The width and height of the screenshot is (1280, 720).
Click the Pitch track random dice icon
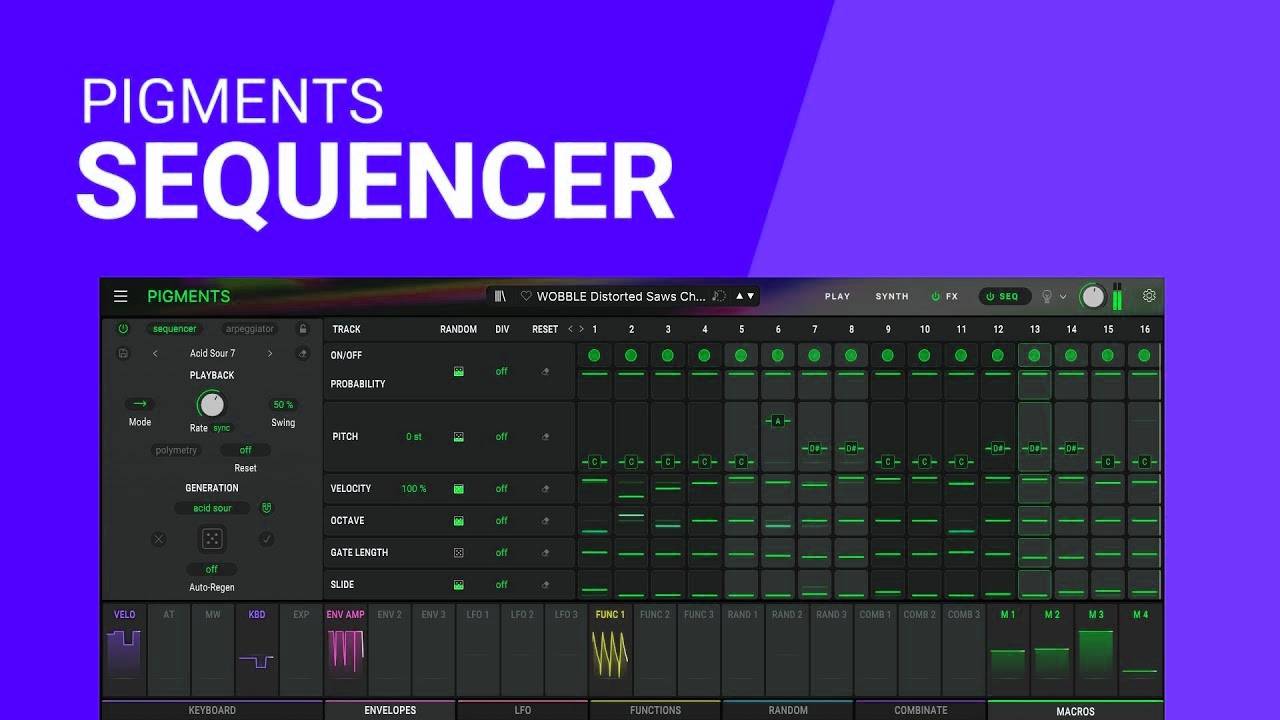click(x=458, y=437)
